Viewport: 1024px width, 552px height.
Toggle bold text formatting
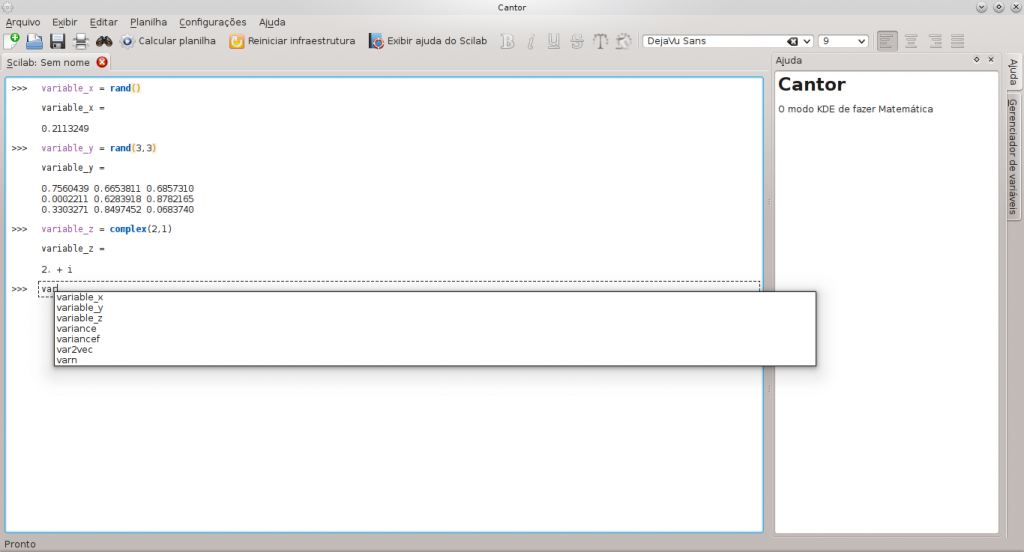(x=507, y=41)
